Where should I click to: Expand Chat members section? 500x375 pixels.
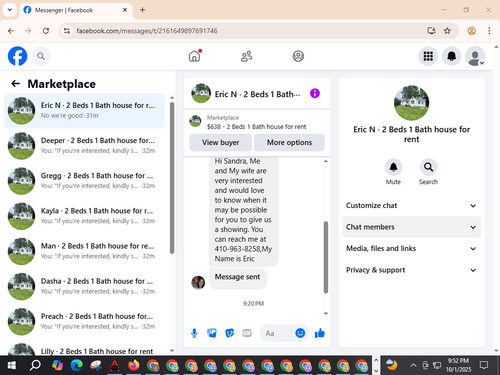pos(411,227)
